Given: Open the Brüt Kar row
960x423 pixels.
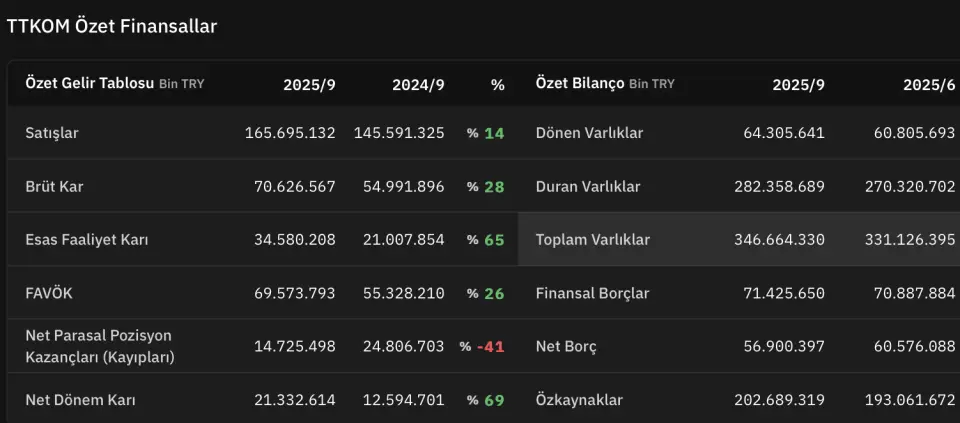Looking at the screenshot, I should tap(54, 186).
